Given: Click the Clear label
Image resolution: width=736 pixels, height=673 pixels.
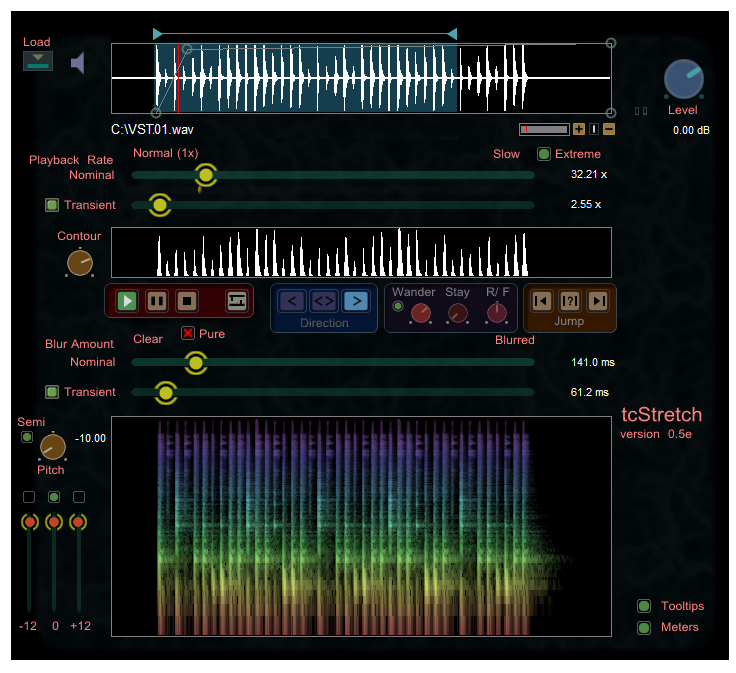Looking at the screenshot, I should 148,339.
